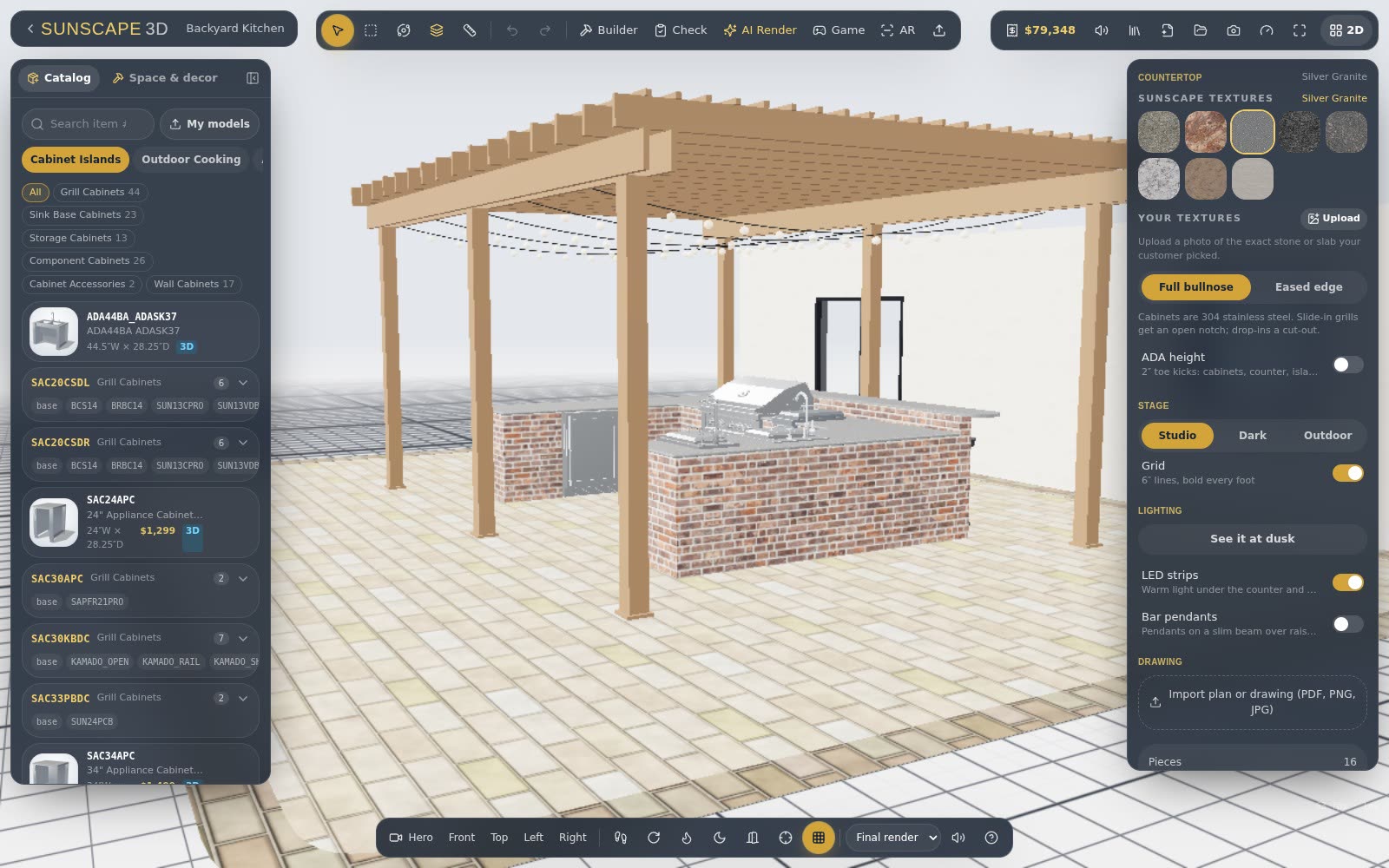This screenshot has height=868, width=1389.
Task: Expand the SAC20CSDR cabinet group
Action: click(243, 443)
